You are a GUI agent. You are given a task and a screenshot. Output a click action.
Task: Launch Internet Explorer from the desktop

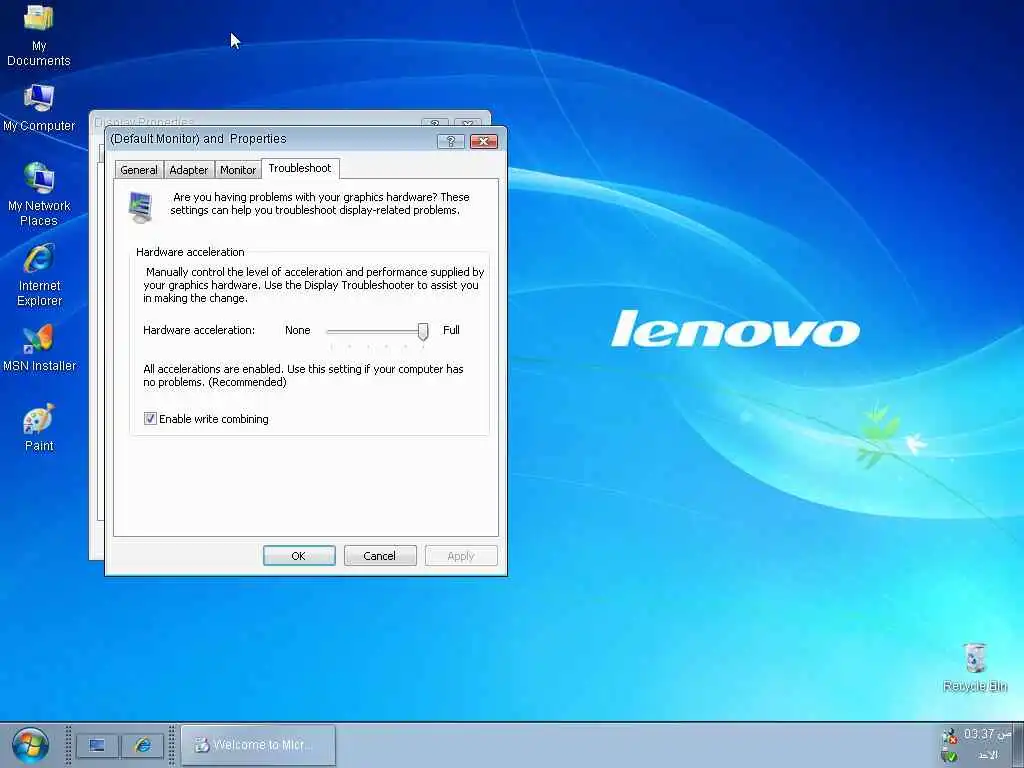point(39,275)
